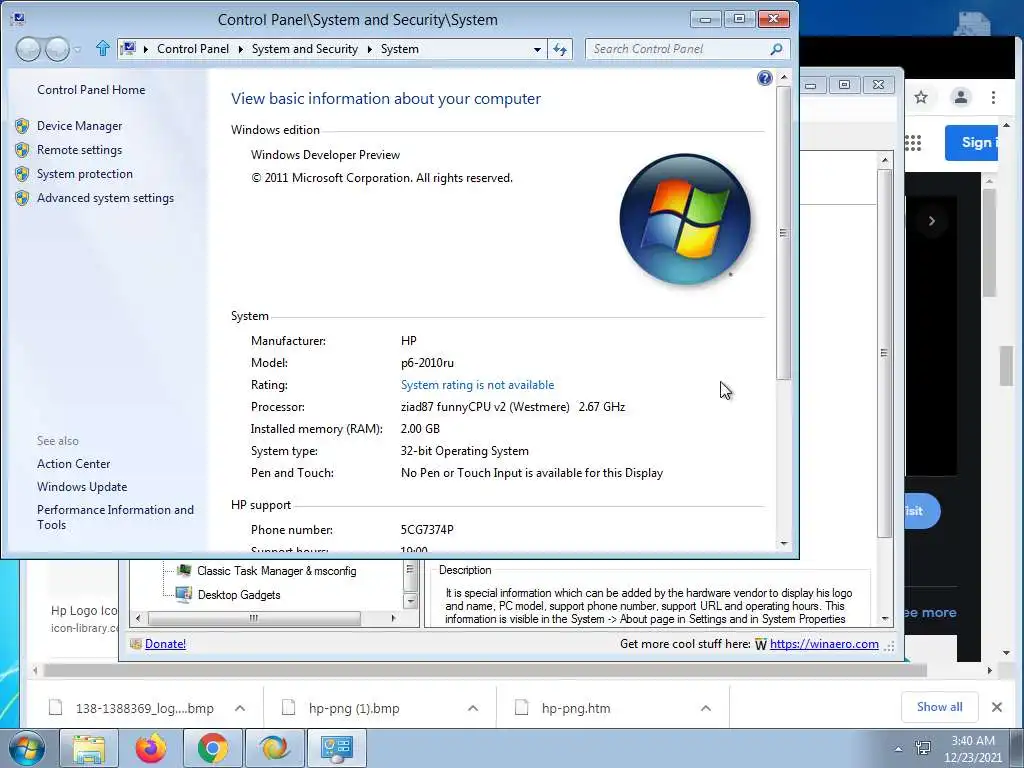Select Control Panel breadcrumb segment
The height and width of the screenshot is (768, 1024).
(193, 49)
